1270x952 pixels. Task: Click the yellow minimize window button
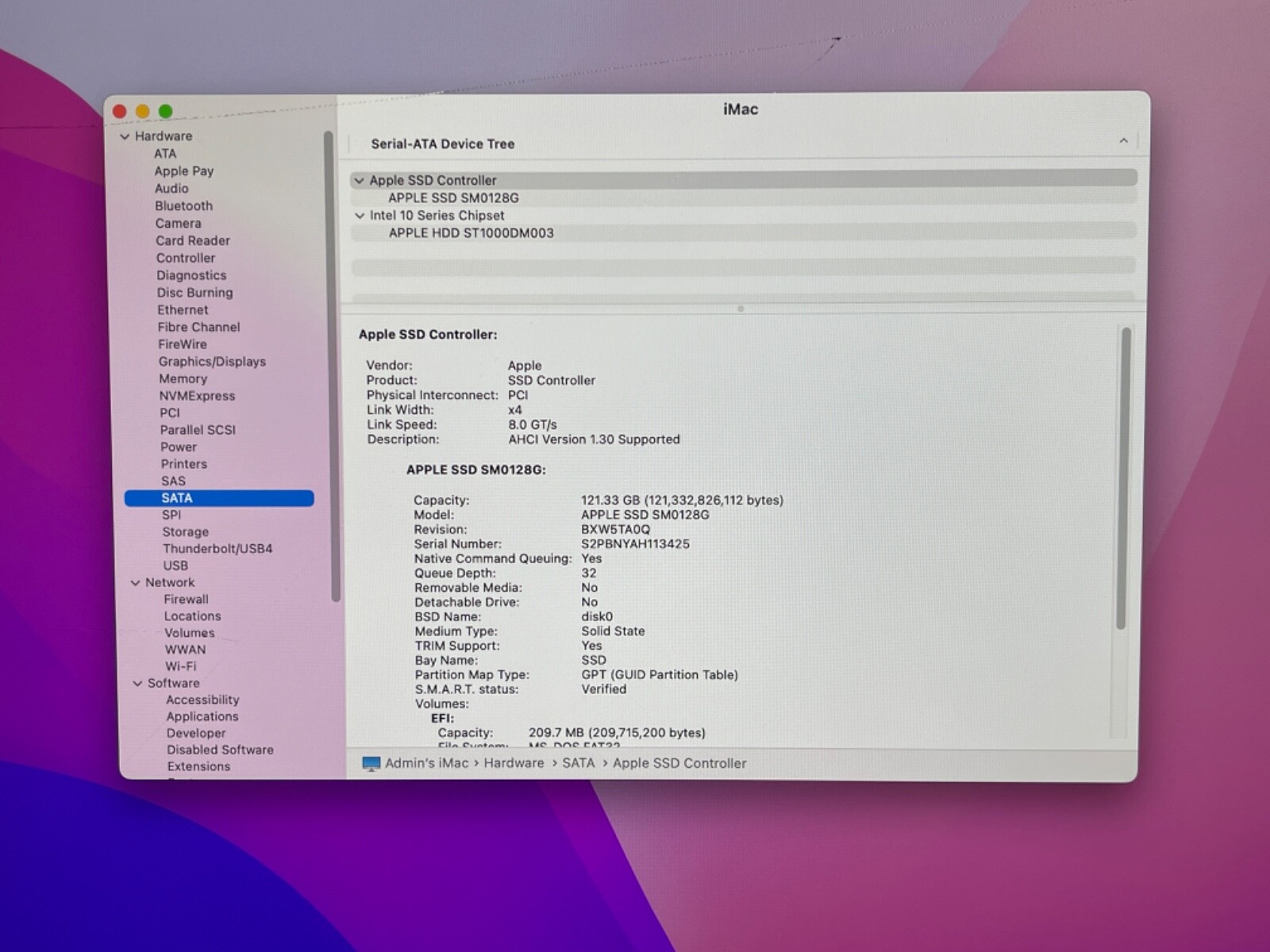[x=143, y=111]
